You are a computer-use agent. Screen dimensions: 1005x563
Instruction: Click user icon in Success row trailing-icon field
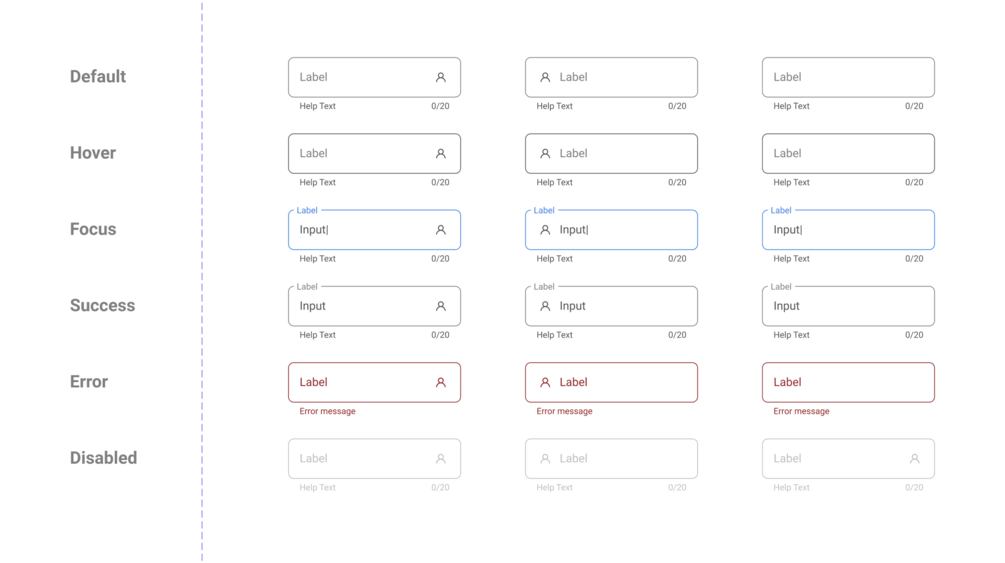pyautogui.click(x=440, y=306)
